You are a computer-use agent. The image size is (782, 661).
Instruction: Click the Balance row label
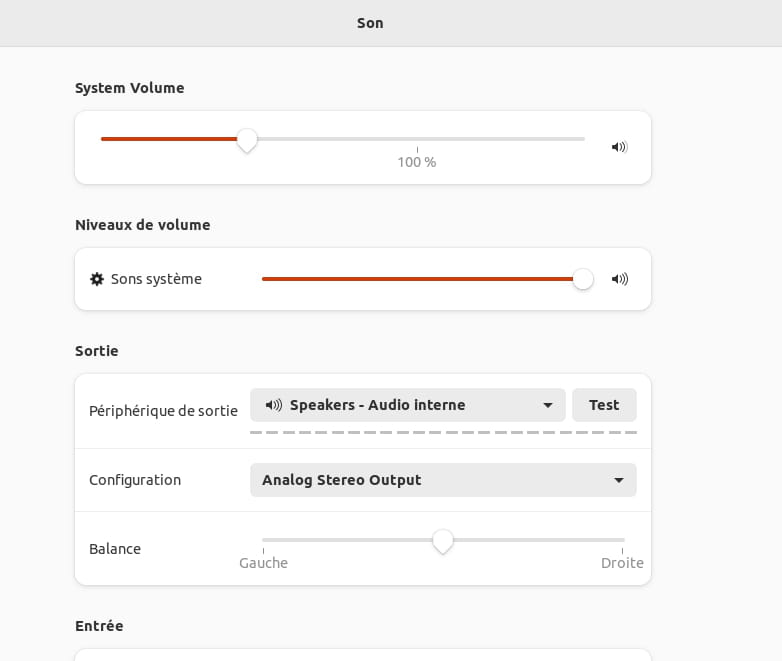(115, 549)
